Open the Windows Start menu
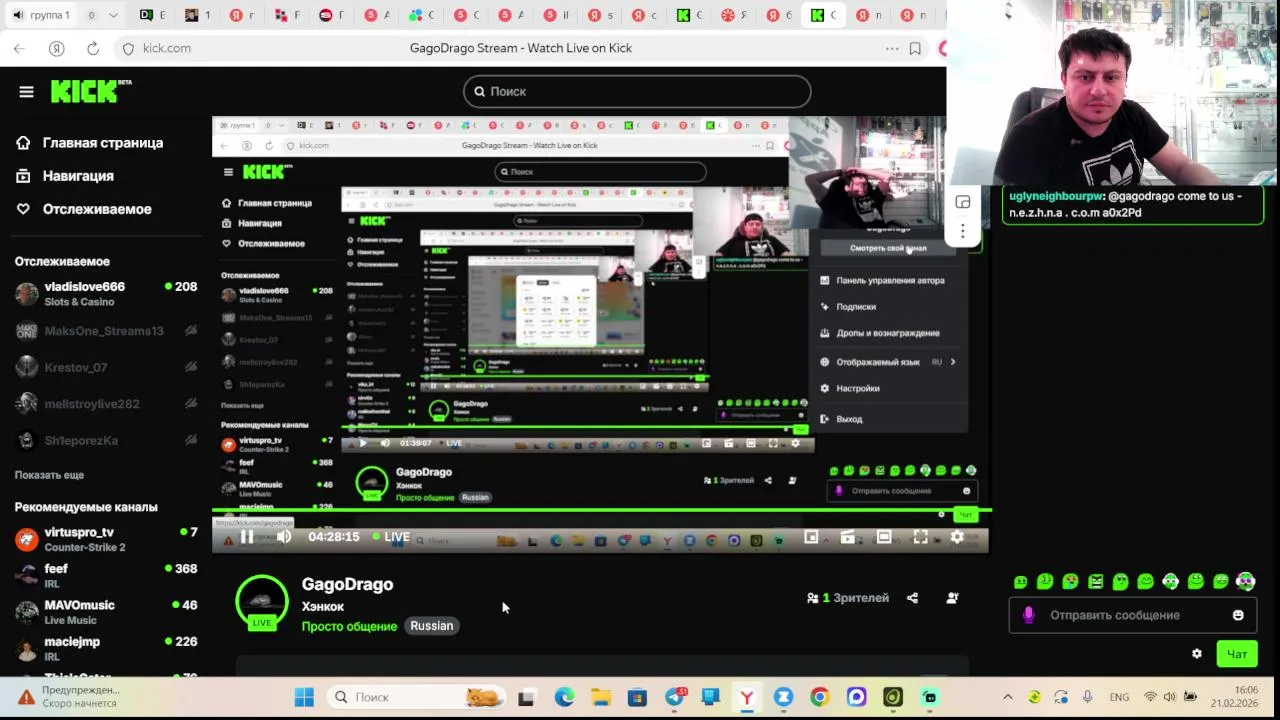 pos(305,697)
